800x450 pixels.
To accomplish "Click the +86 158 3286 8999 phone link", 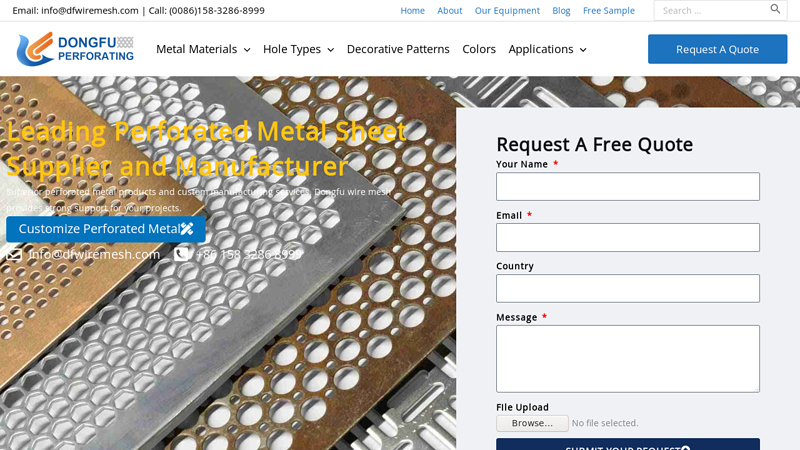I will click(249, 254).
